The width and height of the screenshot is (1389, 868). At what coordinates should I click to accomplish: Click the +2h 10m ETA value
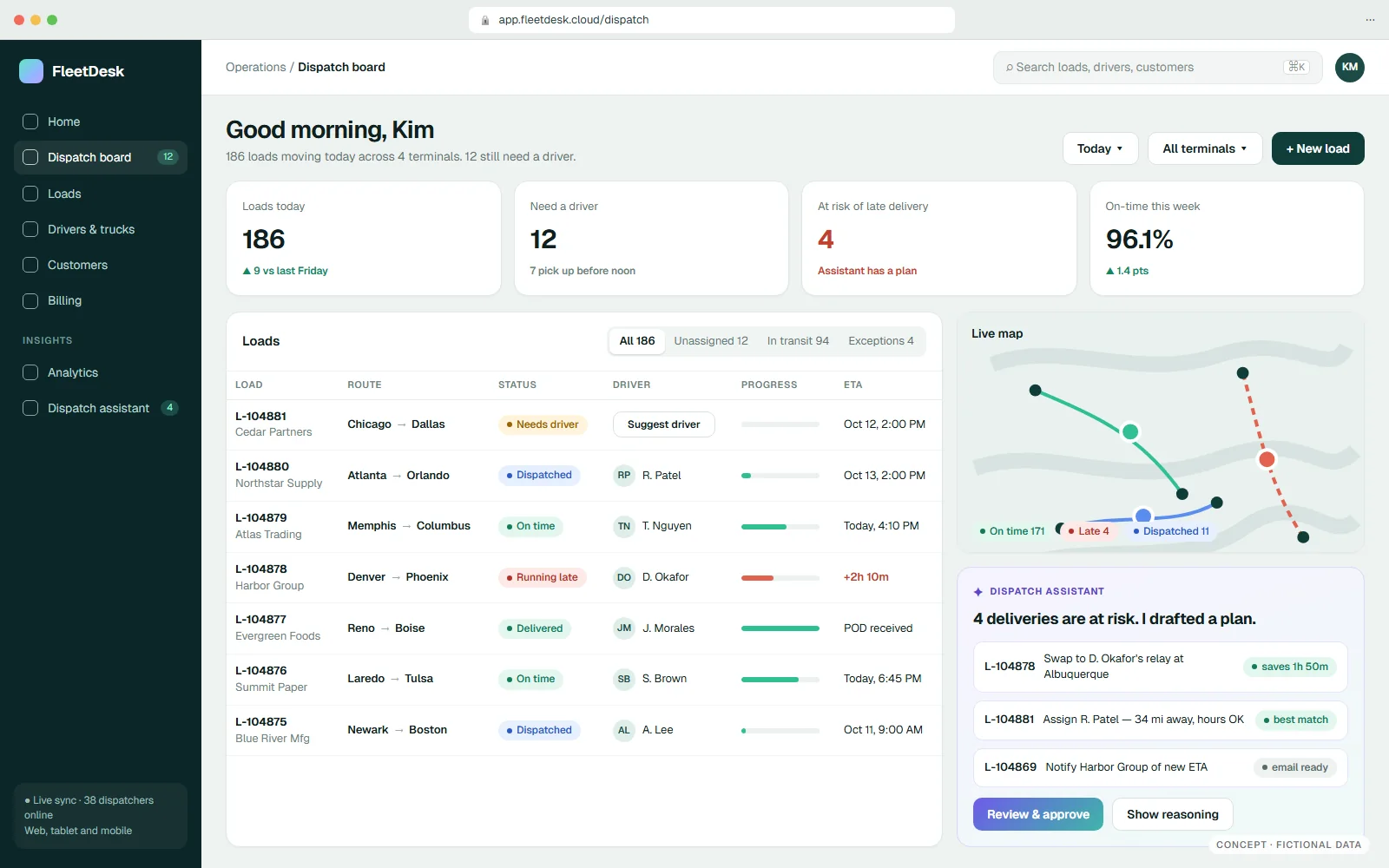pyautogui.click(x=866, y=577)
